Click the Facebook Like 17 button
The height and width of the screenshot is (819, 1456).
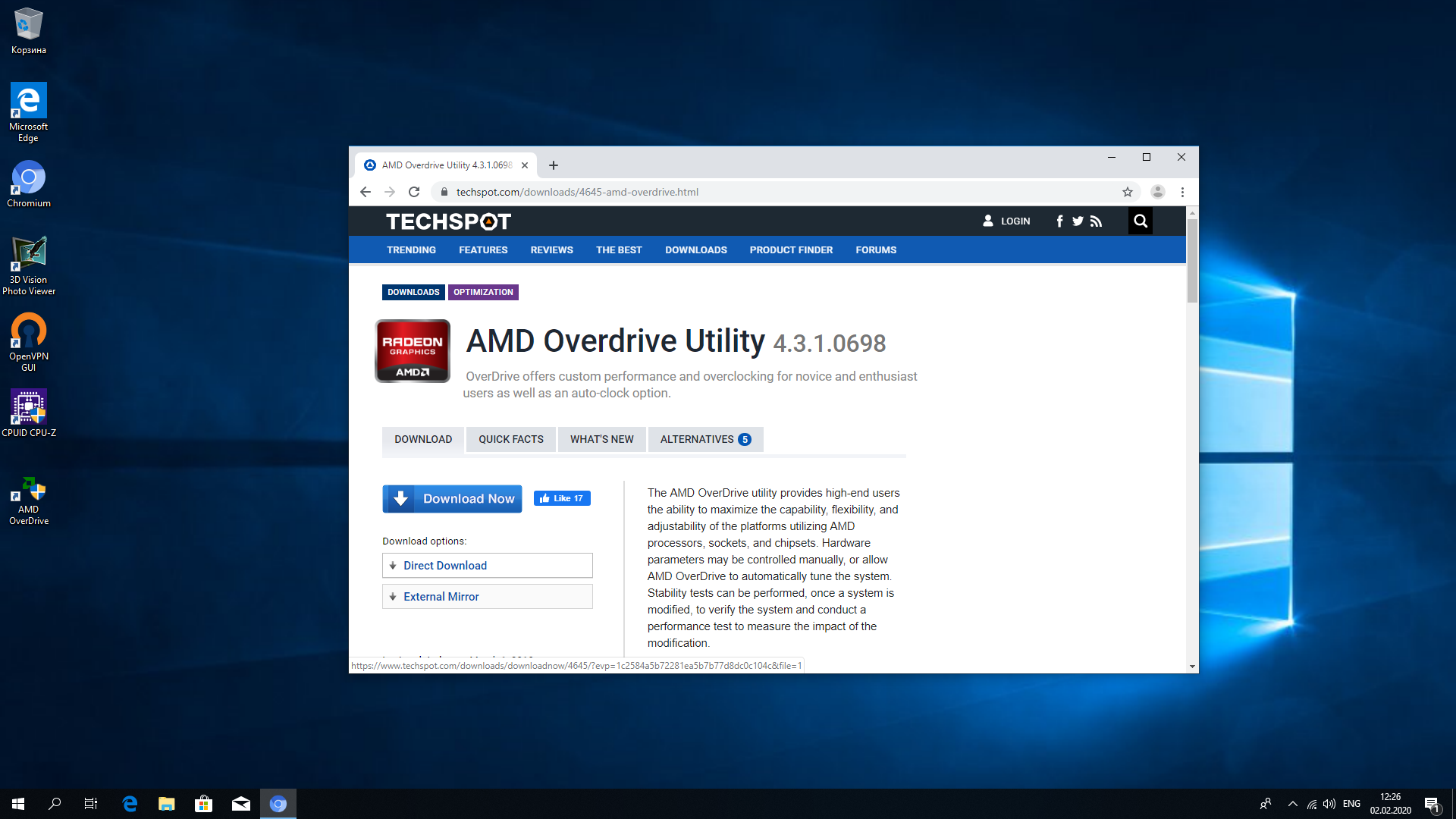point(562,498)
